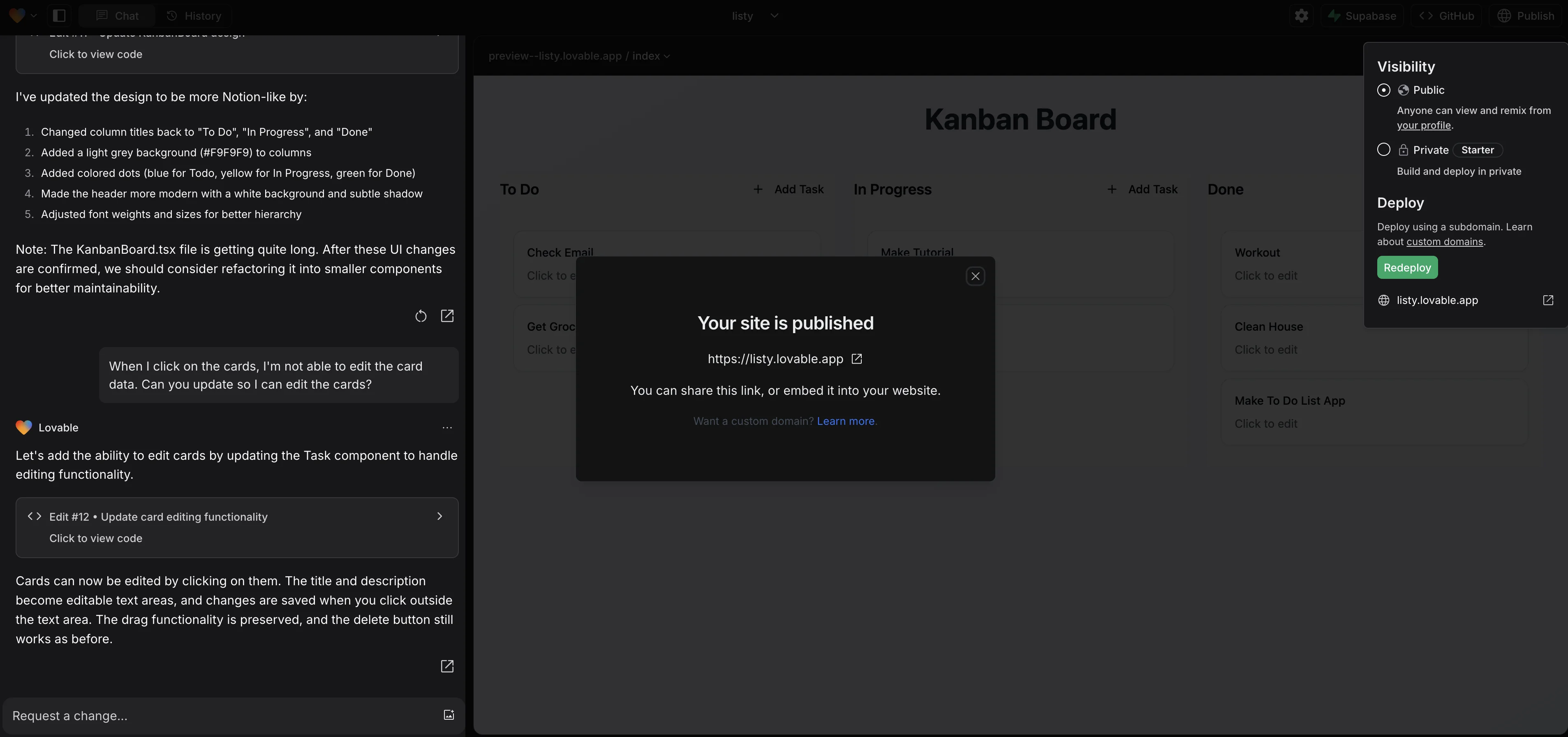This screenshot has width=1568, height=737.
Task: Open the published URL external link icon in dialog
Action: click(856, 359)
